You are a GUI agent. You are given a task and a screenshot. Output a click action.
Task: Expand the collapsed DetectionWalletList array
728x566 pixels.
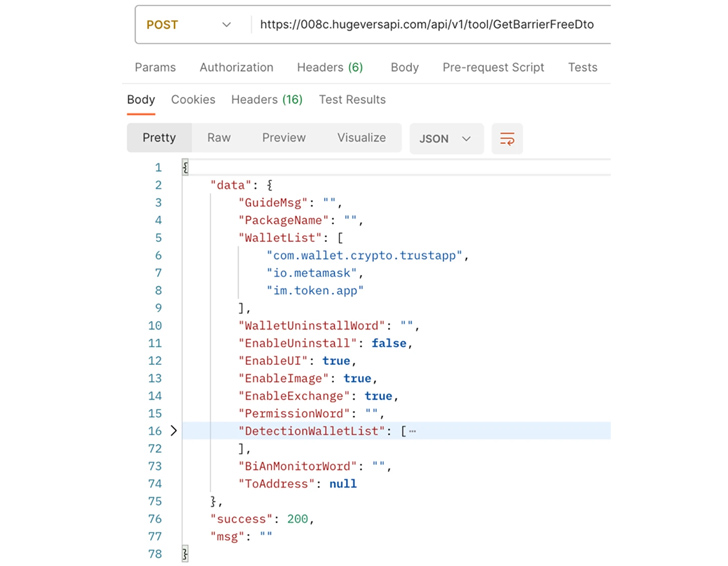[174, 431]
